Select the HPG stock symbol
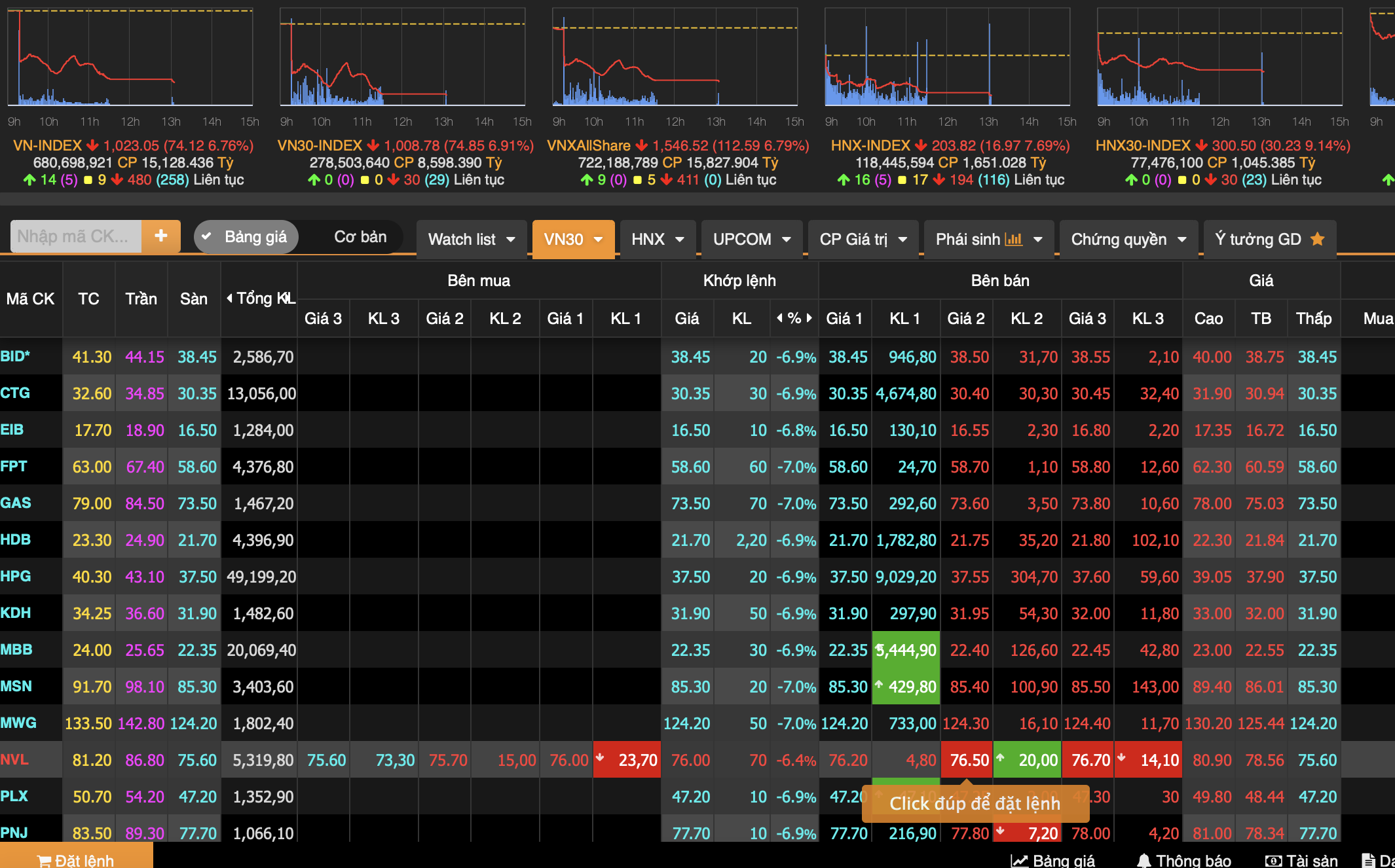Image resolution: width=1395 pixels, height=868 pixels. [x=16, y=576]
